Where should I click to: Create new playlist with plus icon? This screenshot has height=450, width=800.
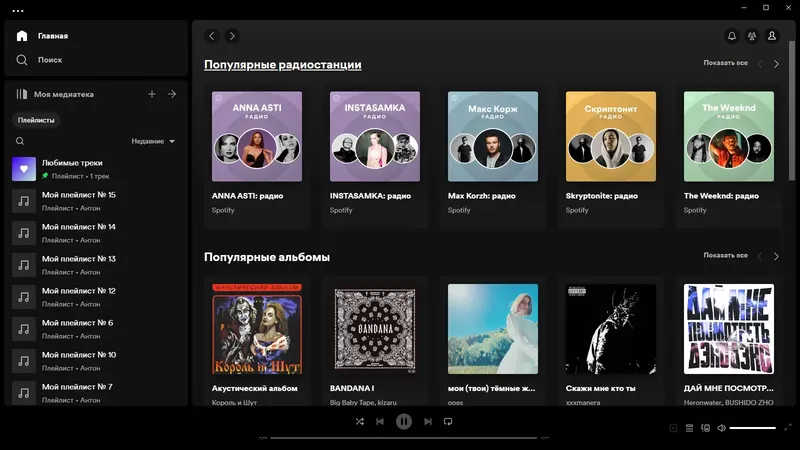[x=152, y=94]
